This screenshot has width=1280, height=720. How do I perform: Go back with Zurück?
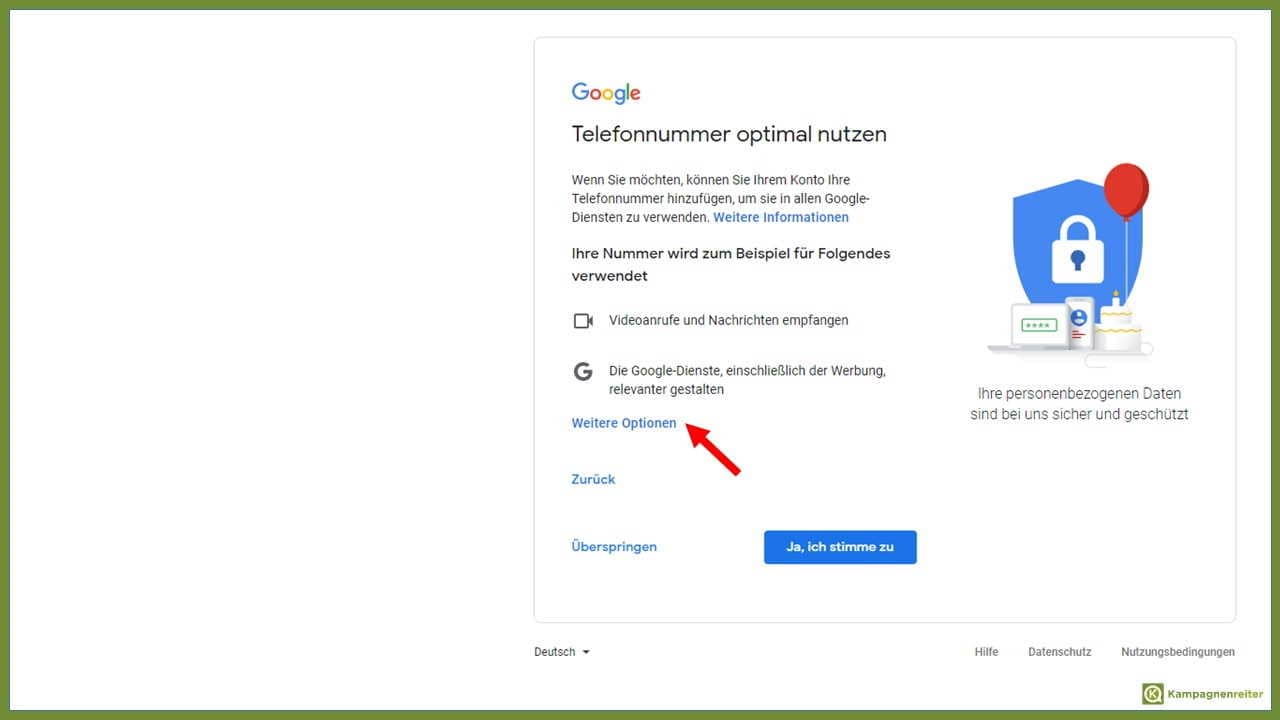click(593, 479)
